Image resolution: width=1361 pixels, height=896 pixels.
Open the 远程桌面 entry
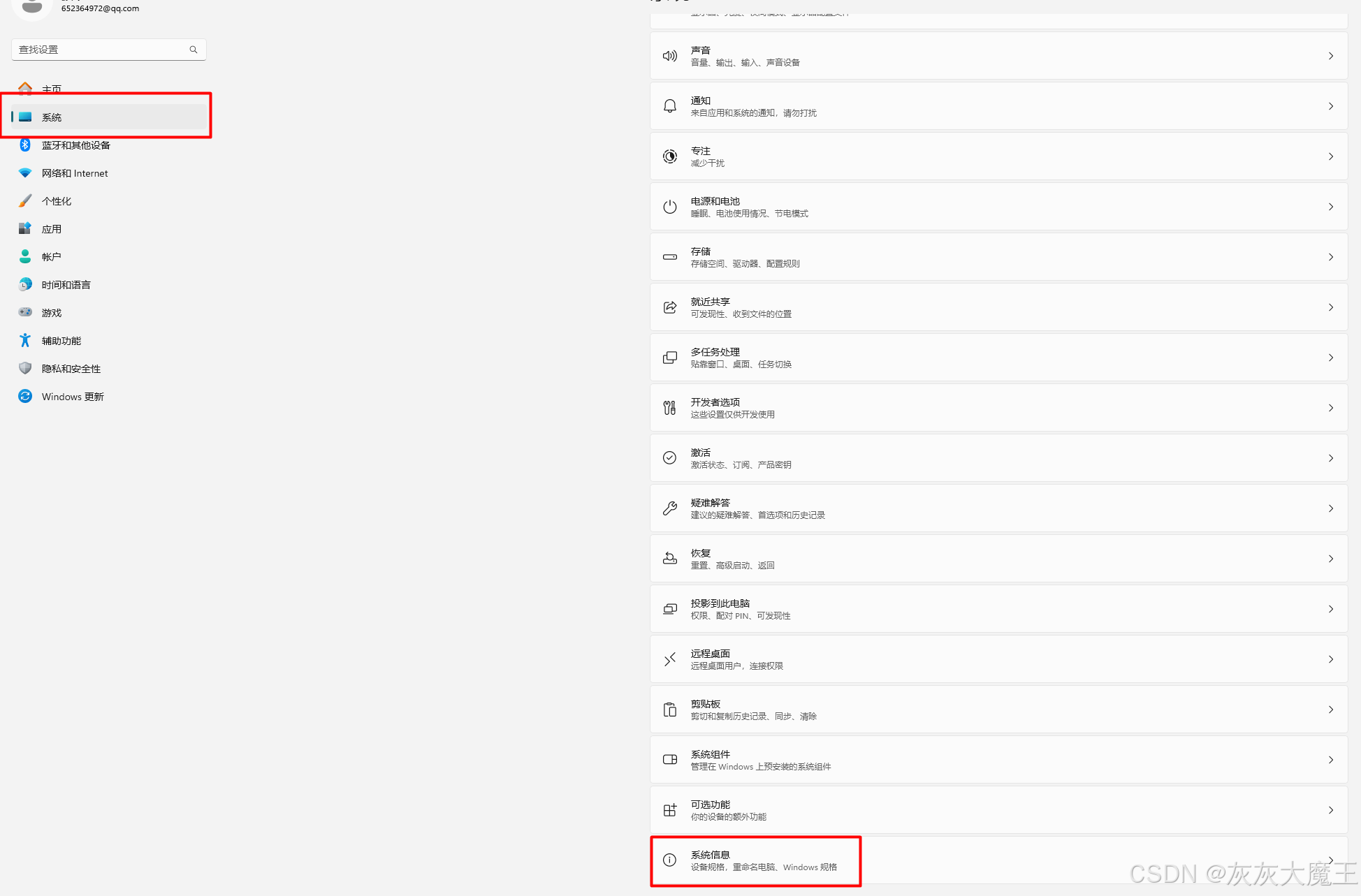point(998,659)
